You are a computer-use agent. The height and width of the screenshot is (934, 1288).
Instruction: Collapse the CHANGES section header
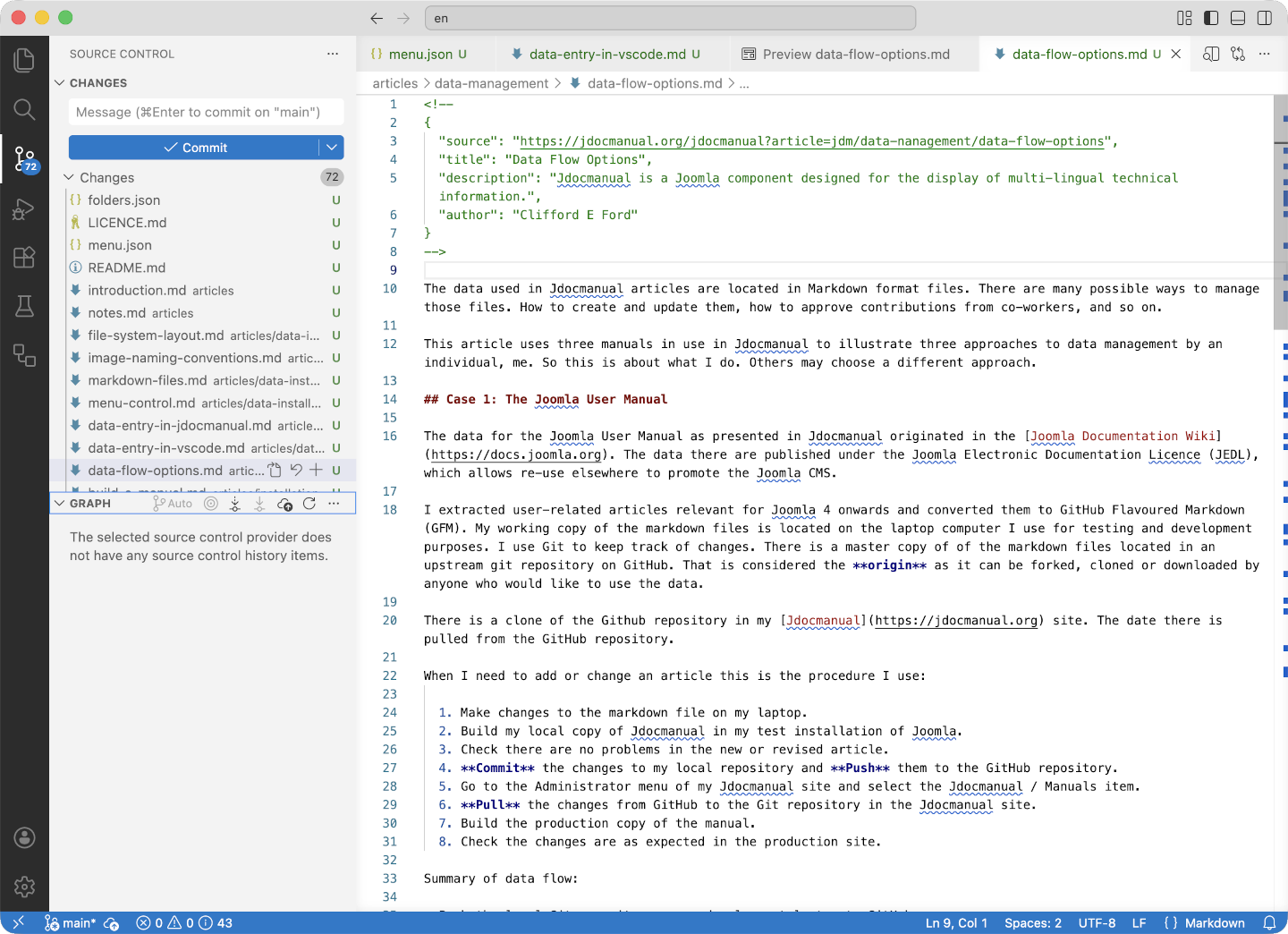coord(203,82)
